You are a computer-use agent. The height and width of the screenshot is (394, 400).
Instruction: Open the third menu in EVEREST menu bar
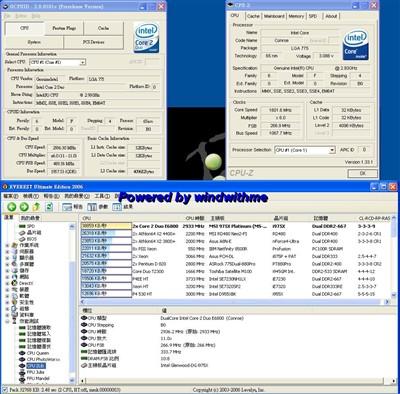[x=51, y=196]
